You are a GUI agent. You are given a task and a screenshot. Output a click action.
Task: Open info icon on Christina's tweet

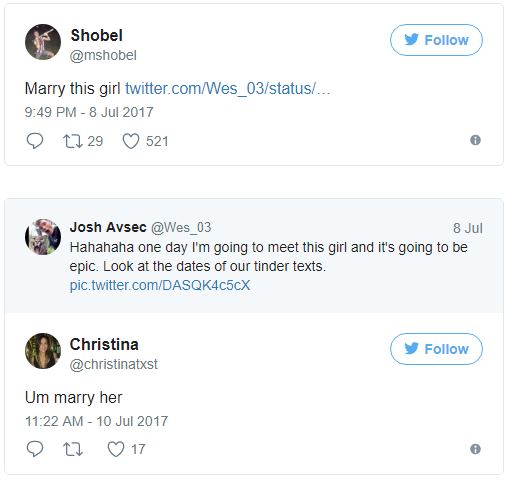[475, 449]
